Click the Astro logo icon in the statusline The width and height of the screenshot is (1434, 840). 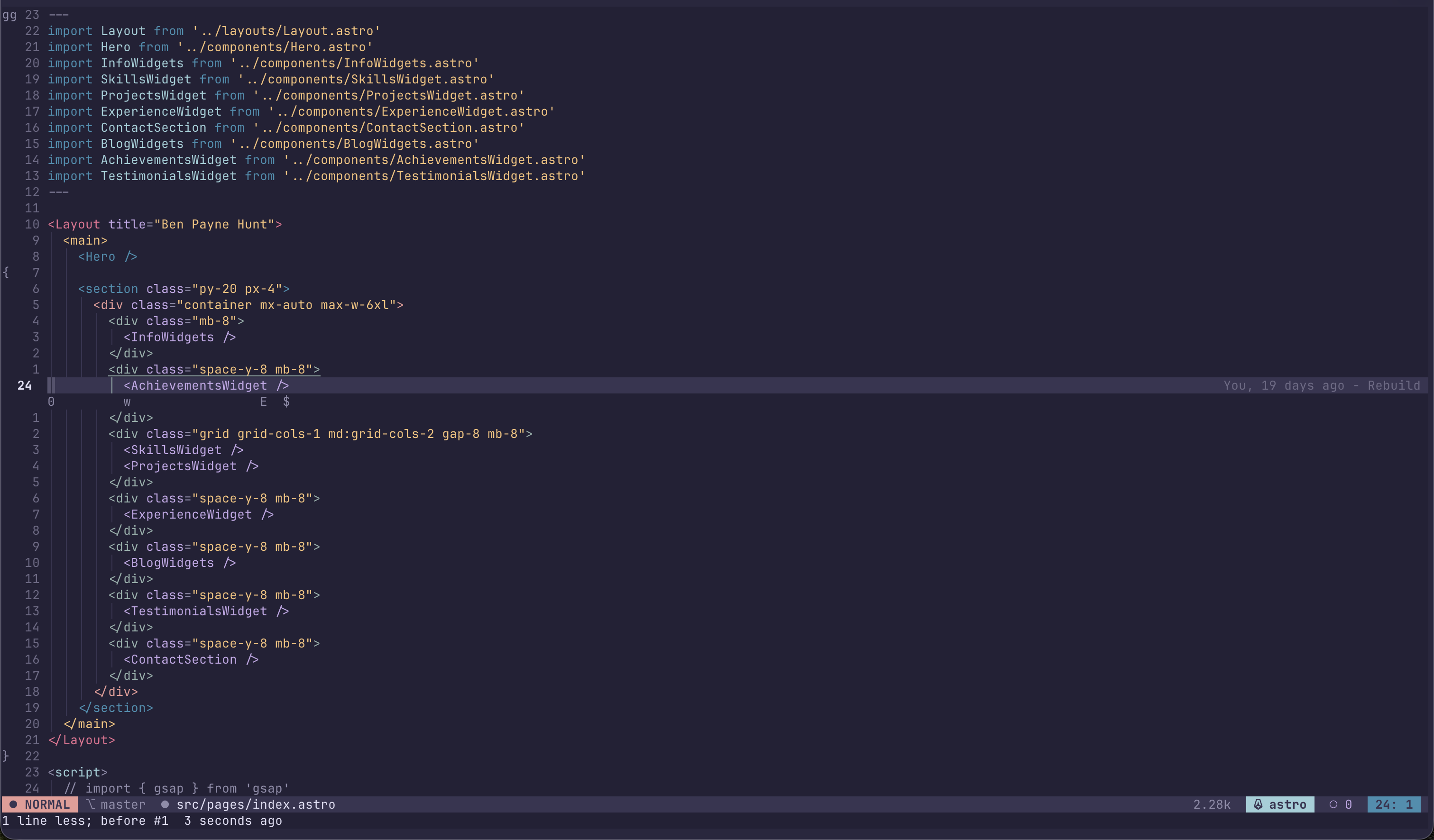click(x=1258, y=804)
